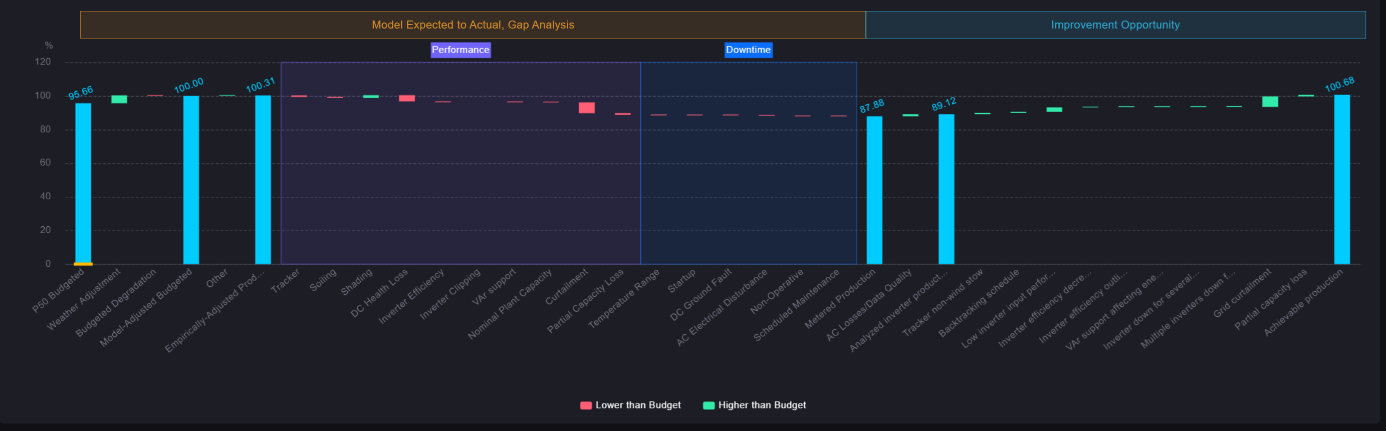Click the green Low inverter input performance bar
1386x431 pixels.
1054,109
